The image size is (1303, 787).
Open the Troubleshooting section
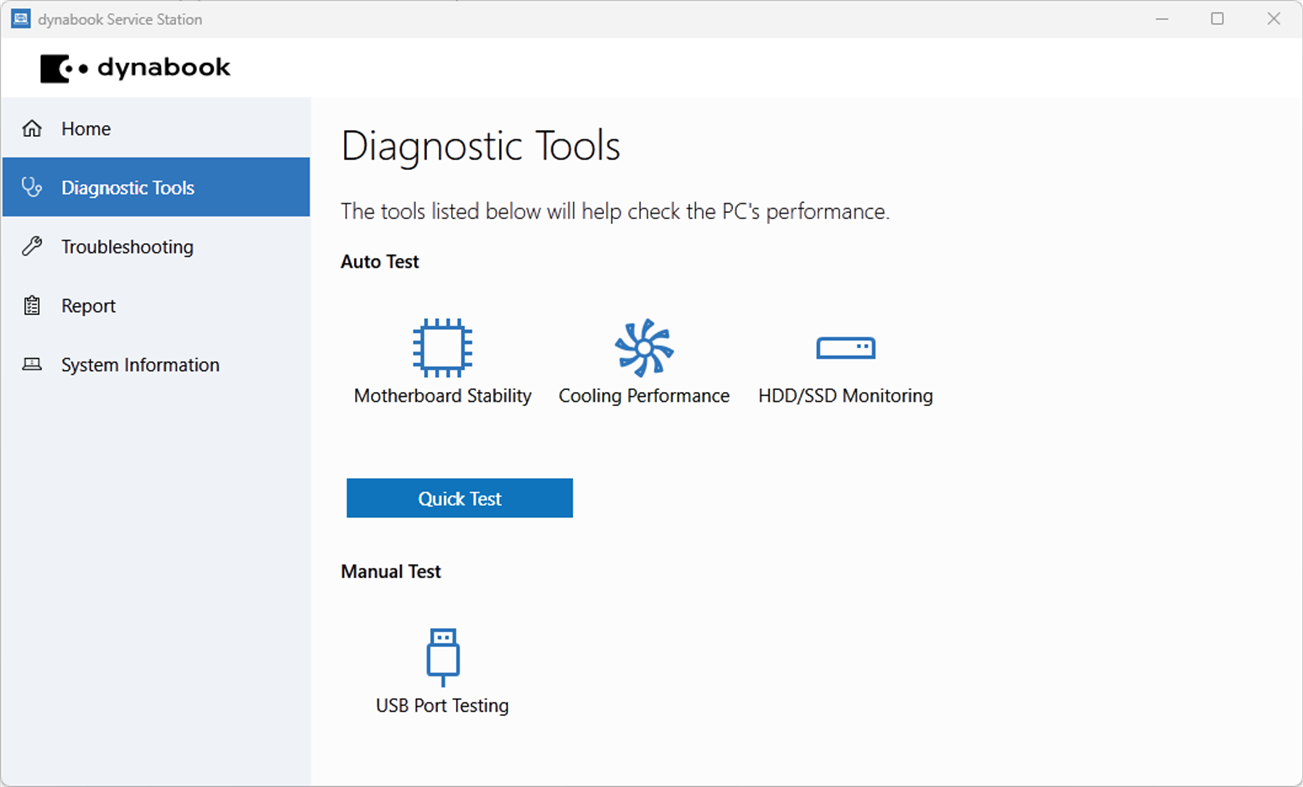click(x=127, y=246)
